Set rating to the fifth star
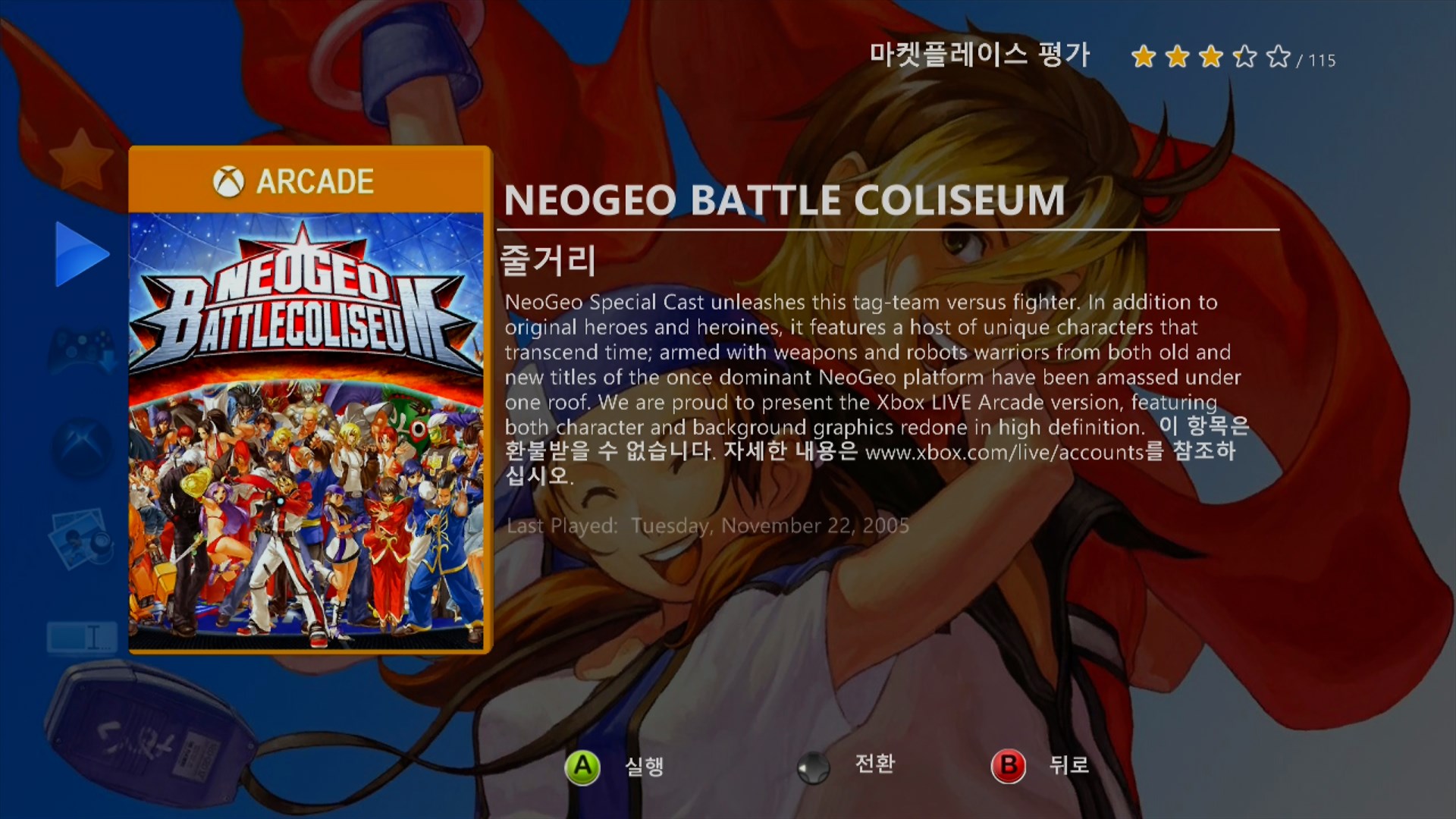Image resolution: width=1456 pixels, height=819 pixels. click(x=1279, y=57)
